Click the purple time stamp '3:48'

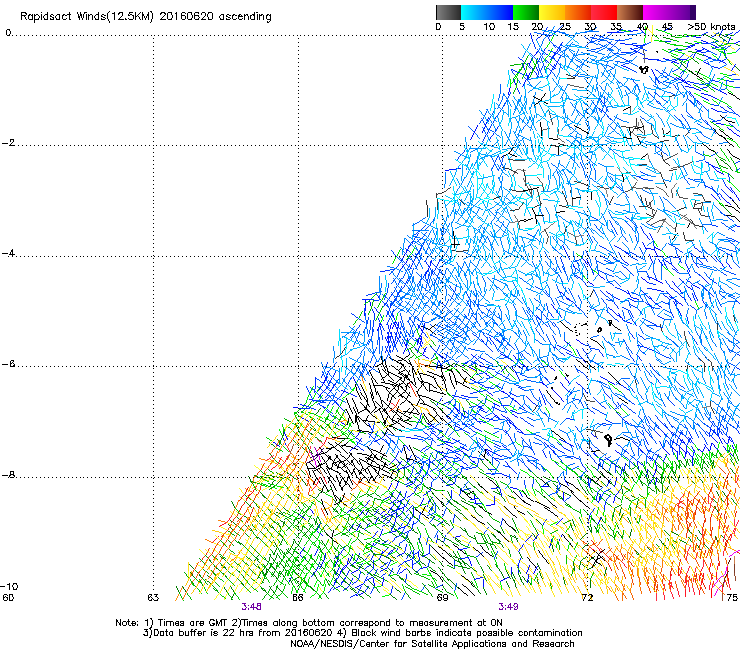pos(251,607)
